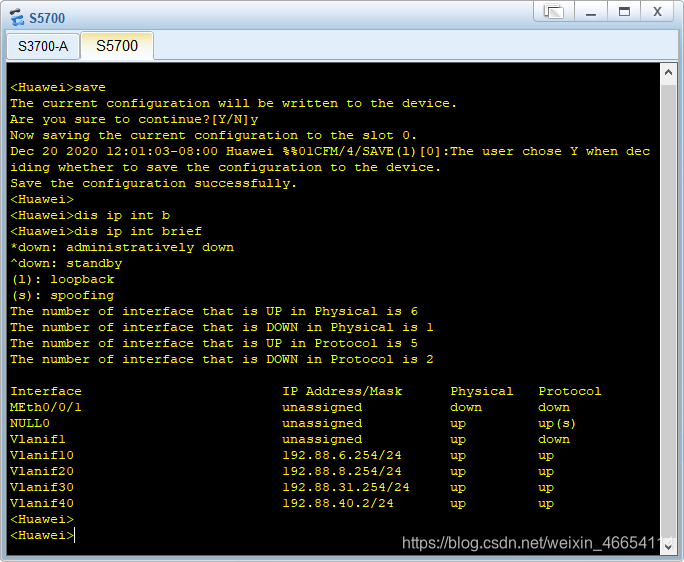Click the '^down: standby' line
The width and height of the screenshot is (684, 562).
(66, 264)
